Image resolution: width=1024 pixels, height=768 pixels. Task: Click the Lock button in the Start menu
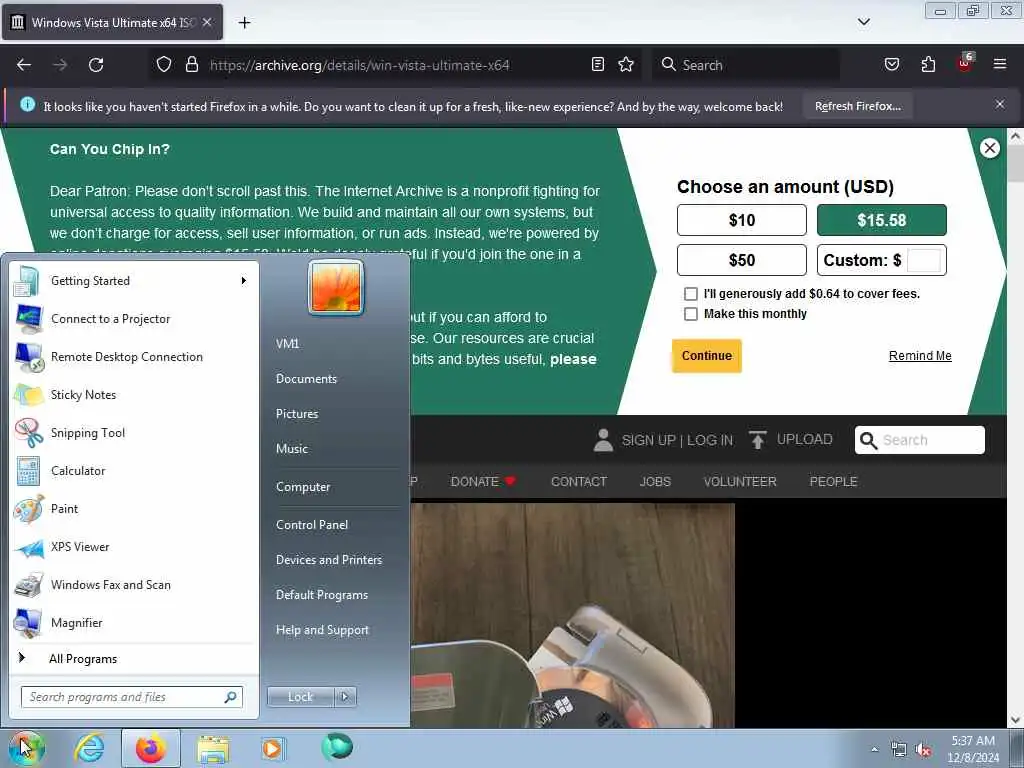coord(301,697)
